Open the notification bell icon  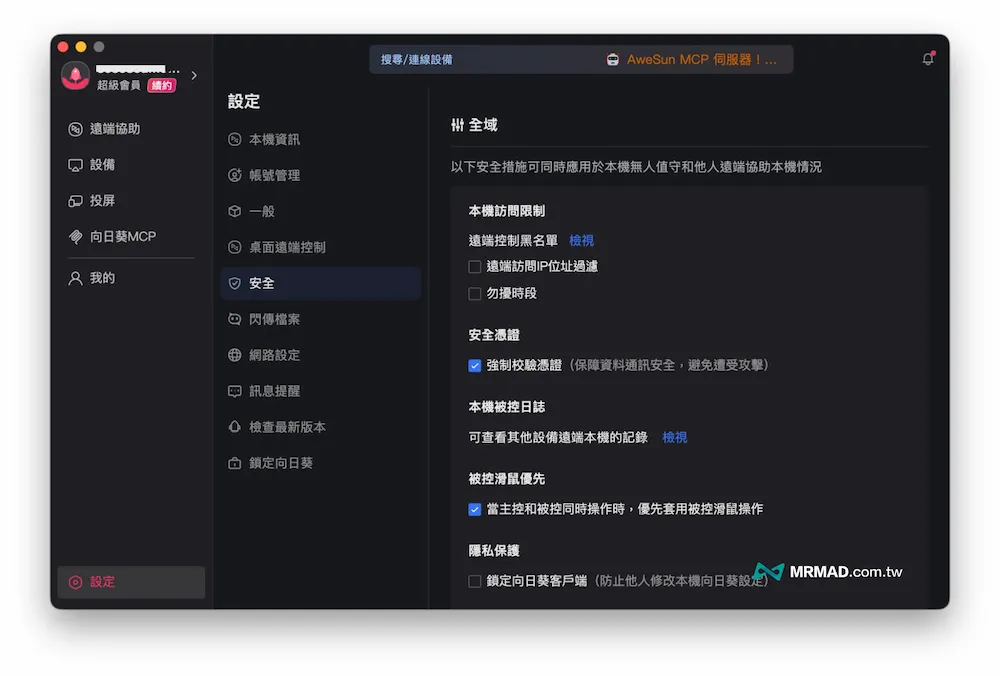coord(928,59)
